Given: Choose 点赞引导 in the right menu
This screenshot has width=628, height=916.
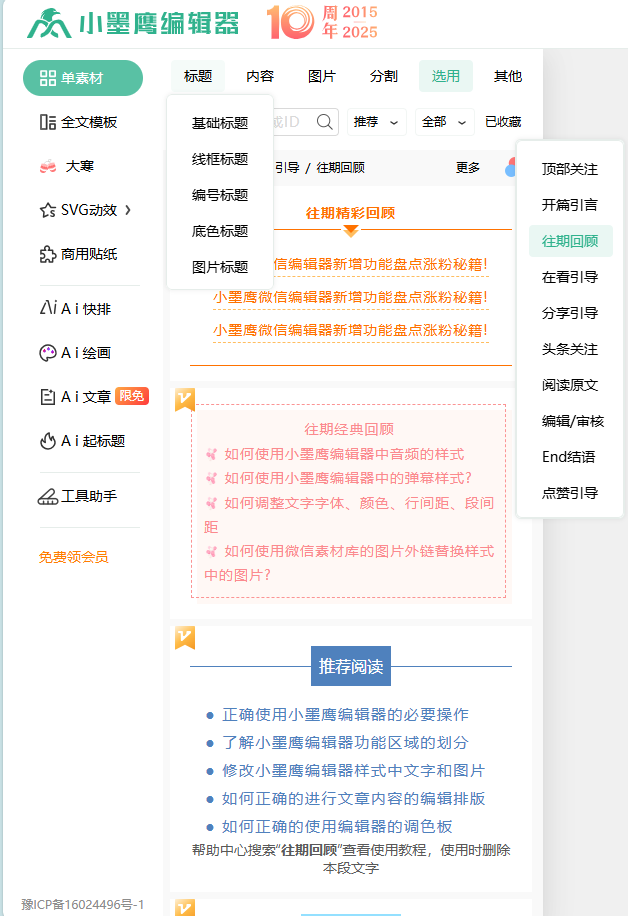Looking at the screenshot, I should point(570,493).
